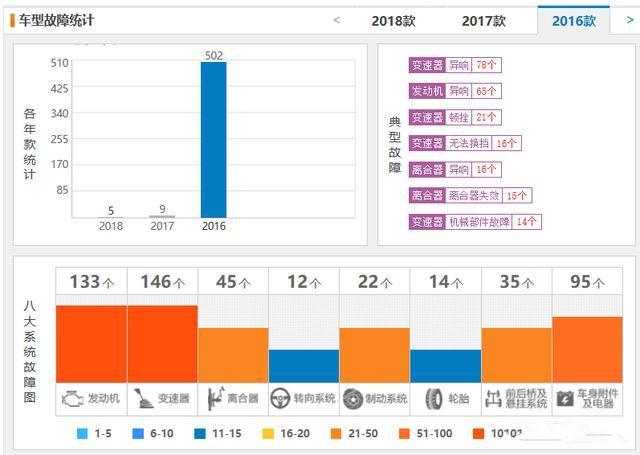Click the 2018 x-axis label
Viewport: 640px width, 455px height.
[111, 226]
